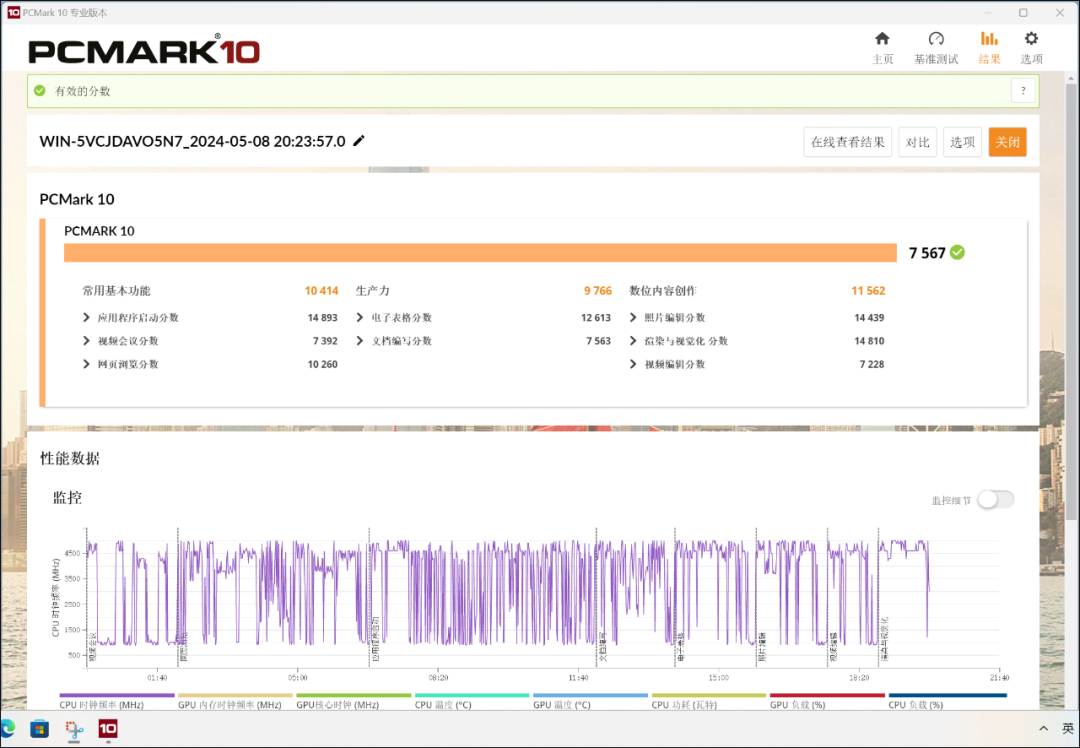This screenshot has width=1080, height=748.
Task: Click the 选项 button beside 对比
Action: click(x=962, y=143)
